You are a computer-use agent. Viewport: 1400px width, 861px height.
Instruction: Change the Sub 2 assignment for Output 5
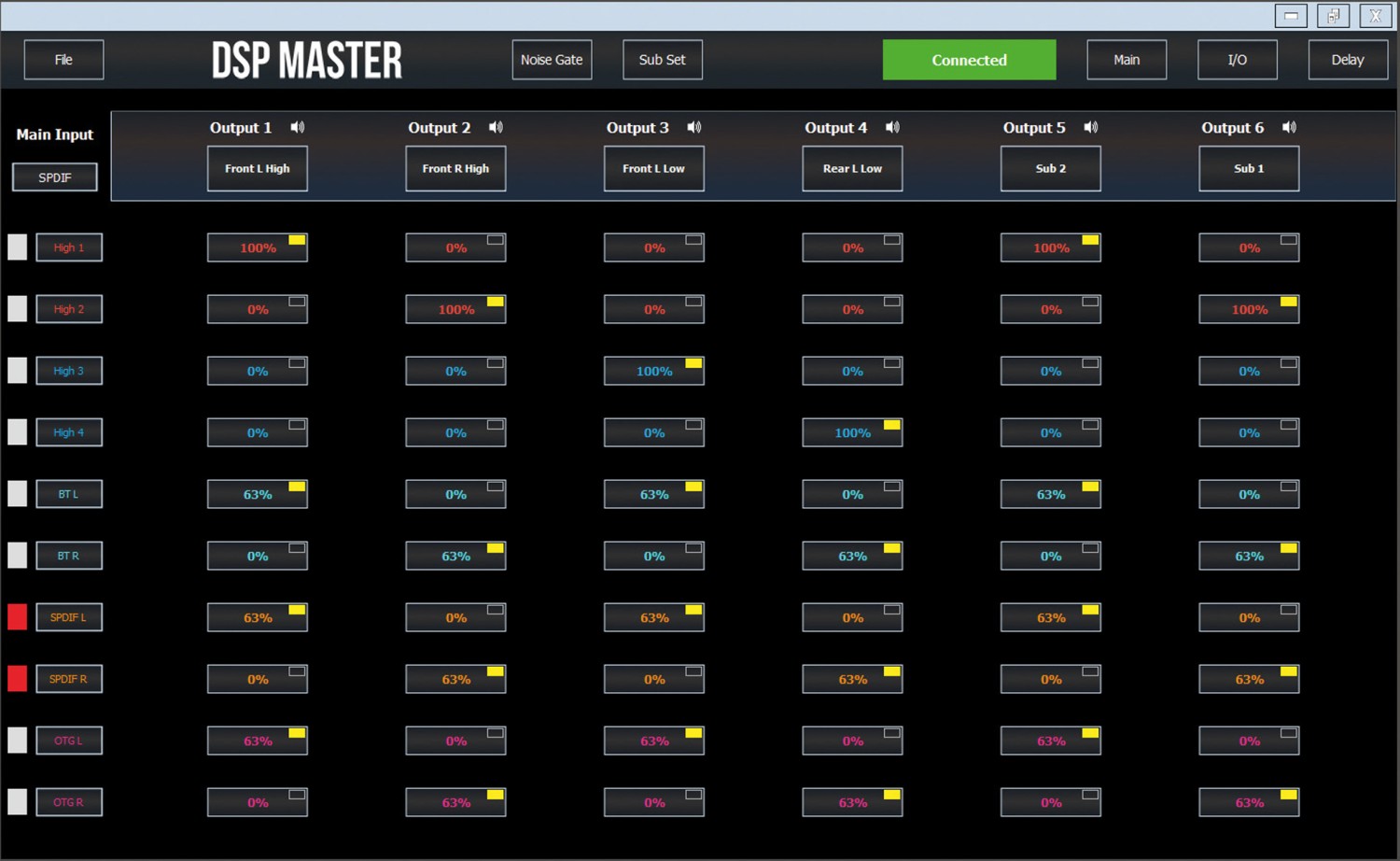[x=1051, y=169]
